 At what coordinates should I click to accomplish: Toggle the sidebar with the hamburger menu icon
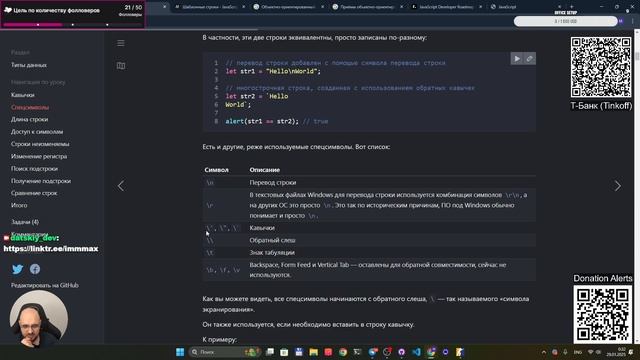click(x=121, y=43)
